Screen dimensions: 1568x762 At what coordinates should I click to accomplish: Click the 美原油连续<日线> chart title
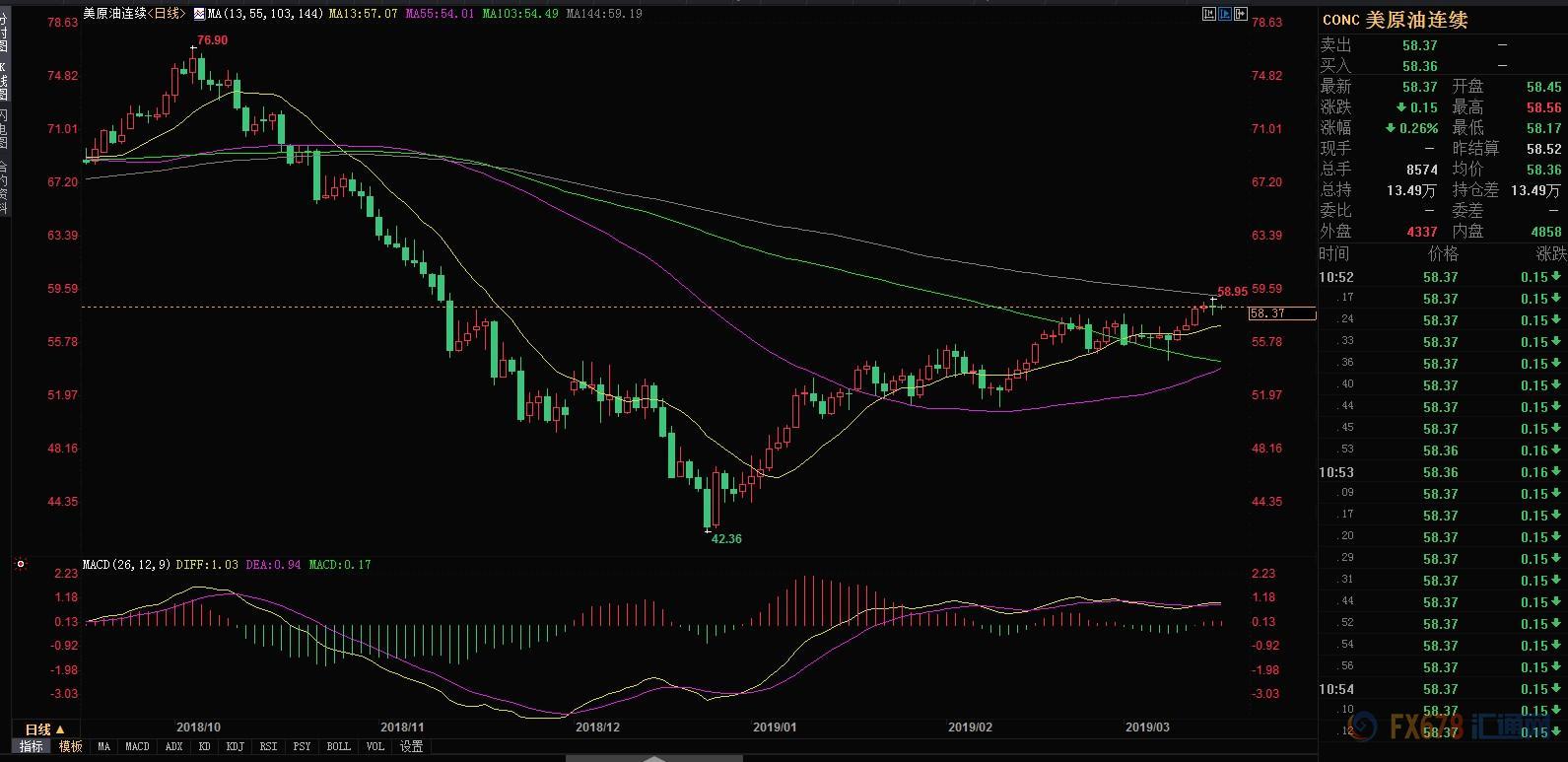point(134,14)
